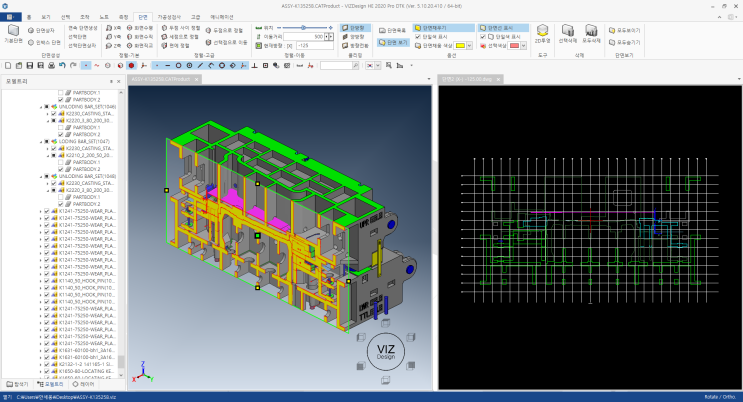
Task: Click 선택점으로 이동 move tool
Action: point(227,42)
